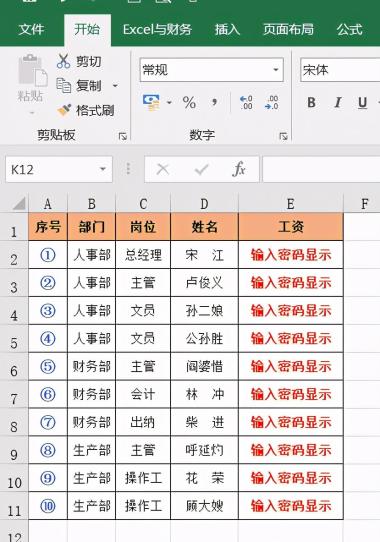Image resolution: width=380 pixels, height=542 pixels.
Task: Select the column E header
Action: click(x=290, y=204)
